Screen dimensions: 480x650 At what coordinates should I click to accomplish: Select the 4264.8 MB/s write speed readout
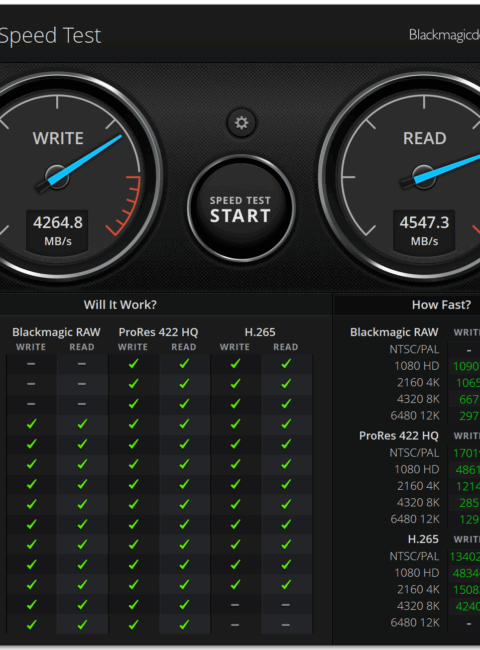58,230
